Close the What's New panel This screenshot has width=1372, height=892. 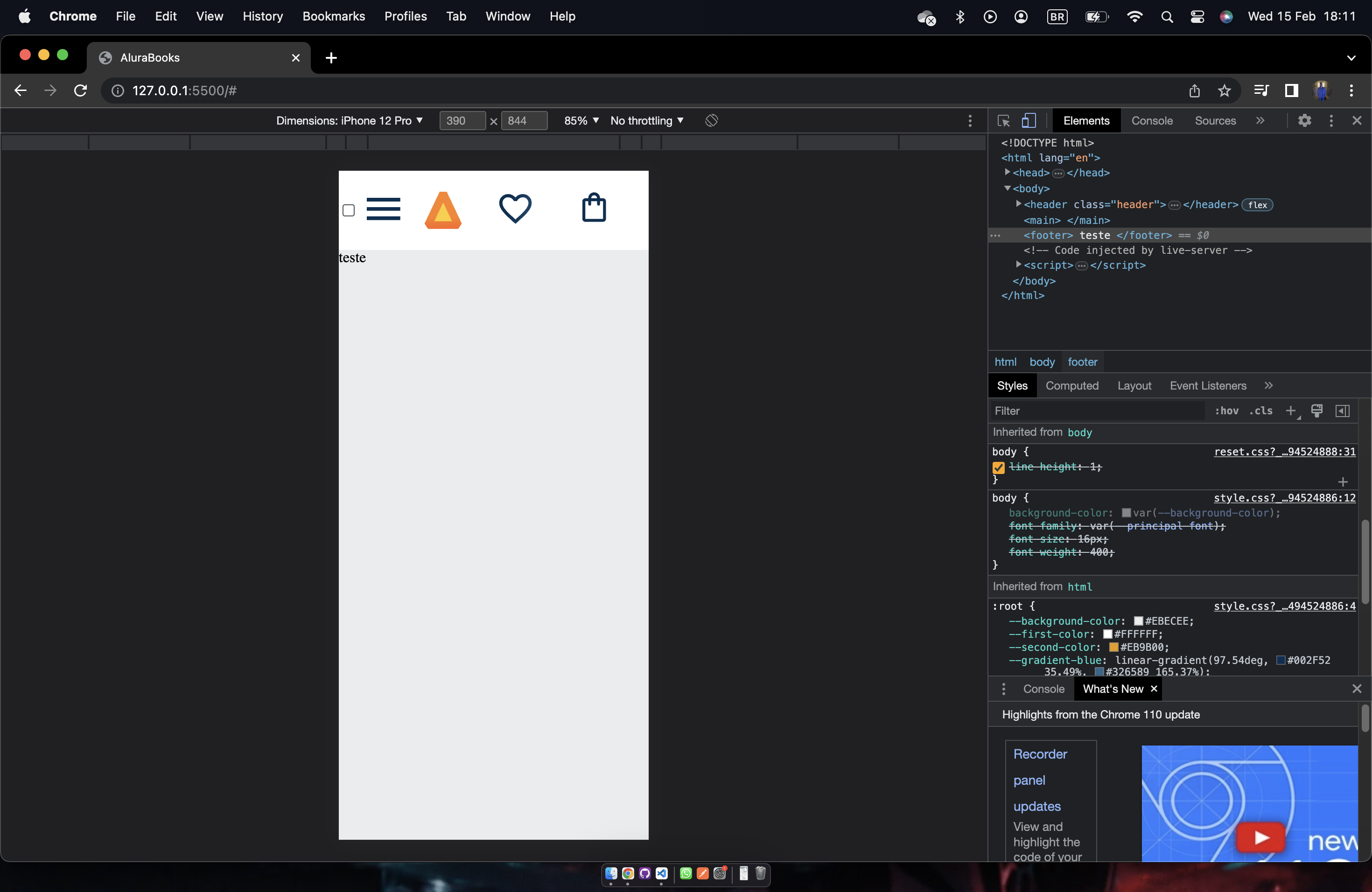(1153, 689)
